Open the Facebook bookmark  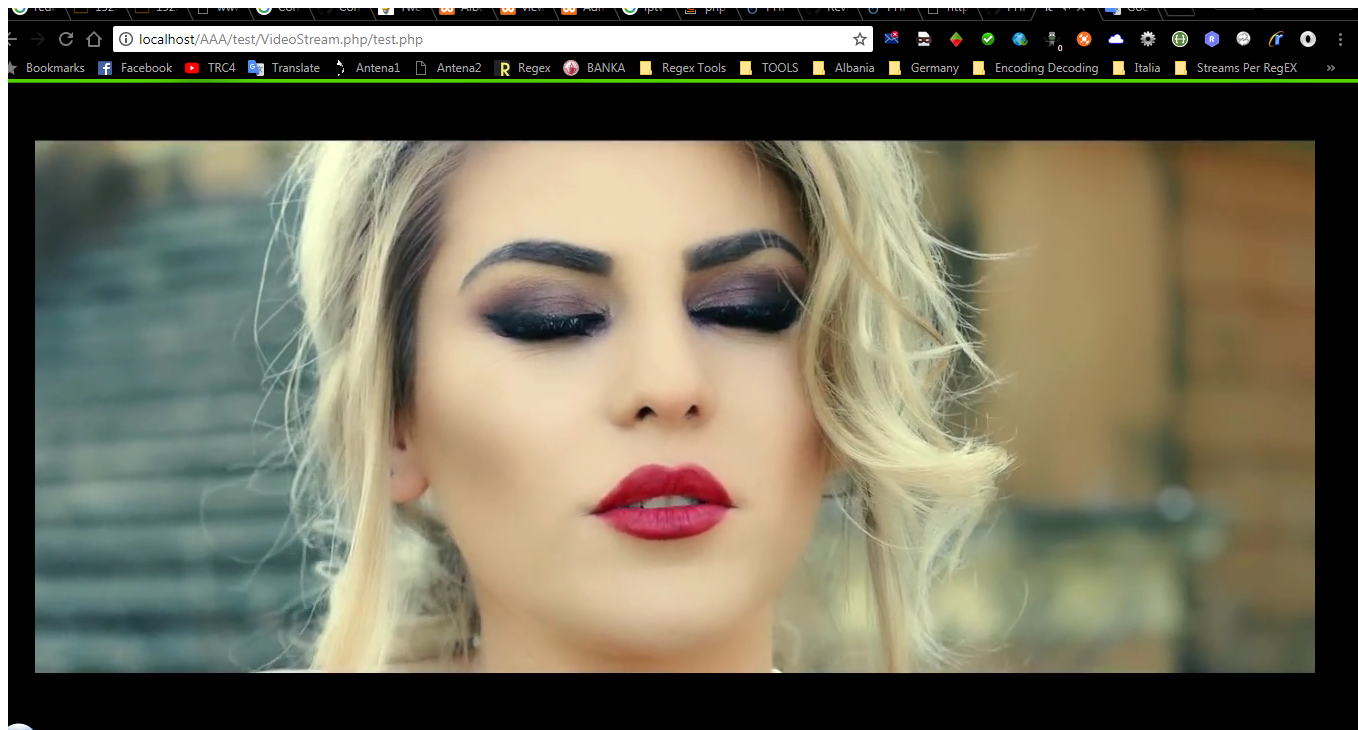point(135,68)
